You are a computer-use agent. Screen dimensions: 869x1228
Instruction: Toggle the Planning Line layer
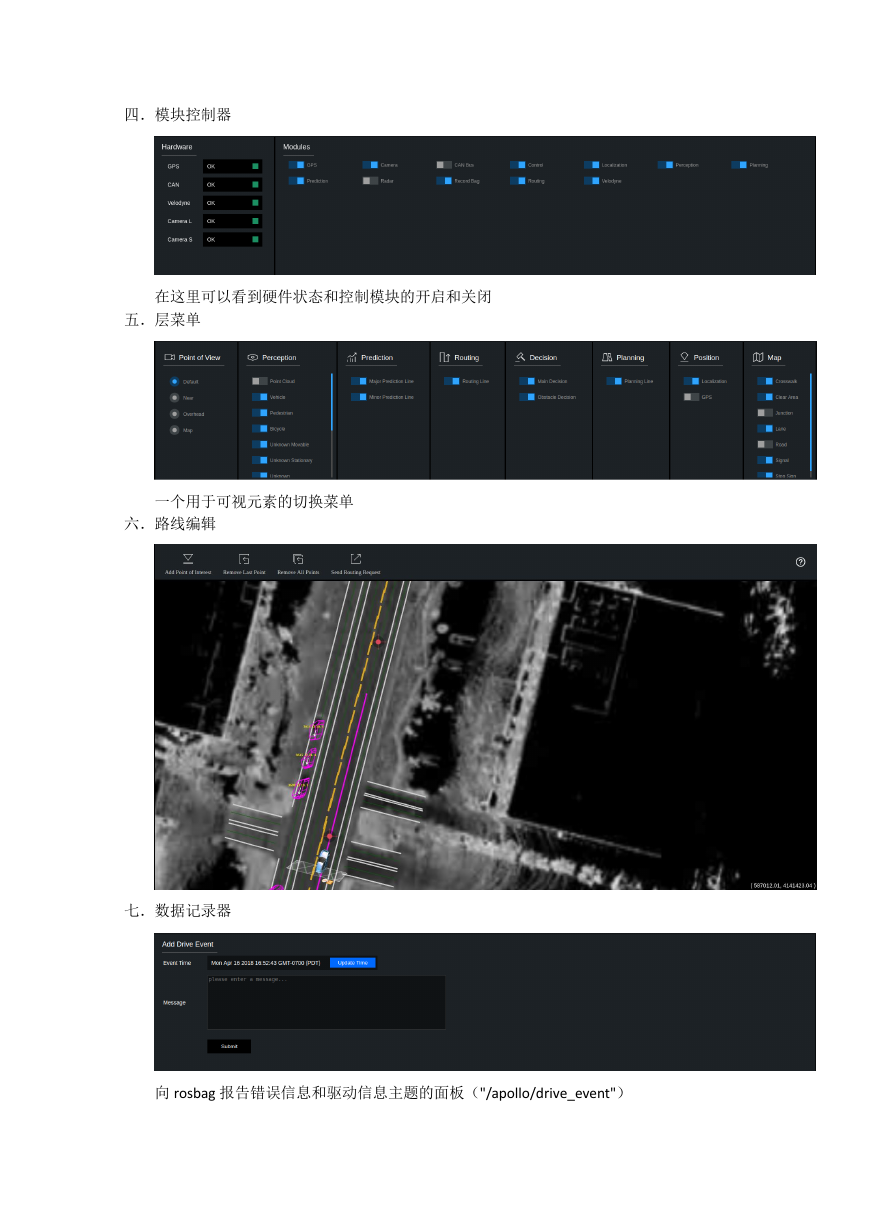(614, 381)
